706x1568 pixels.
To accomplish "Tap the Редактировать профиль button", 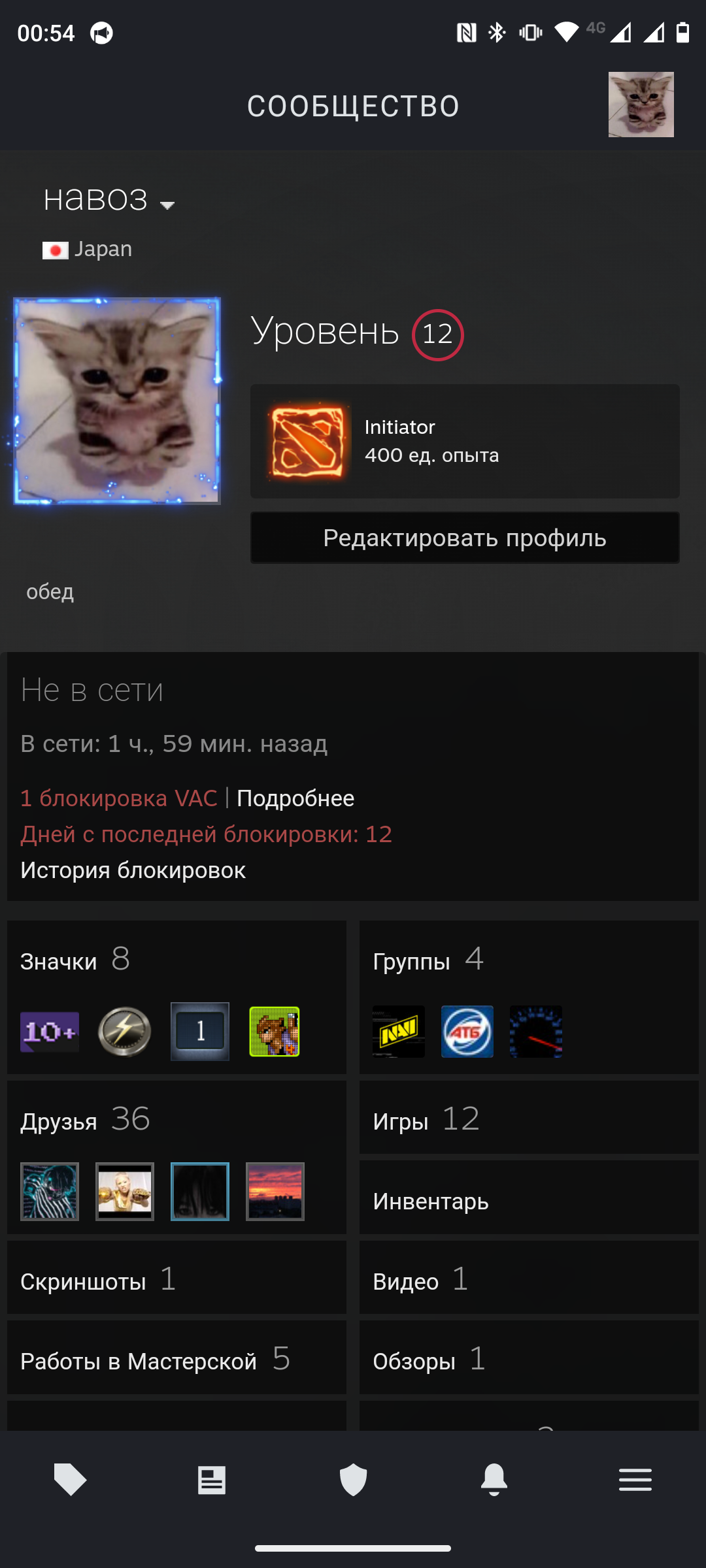I will coord(465,538).
